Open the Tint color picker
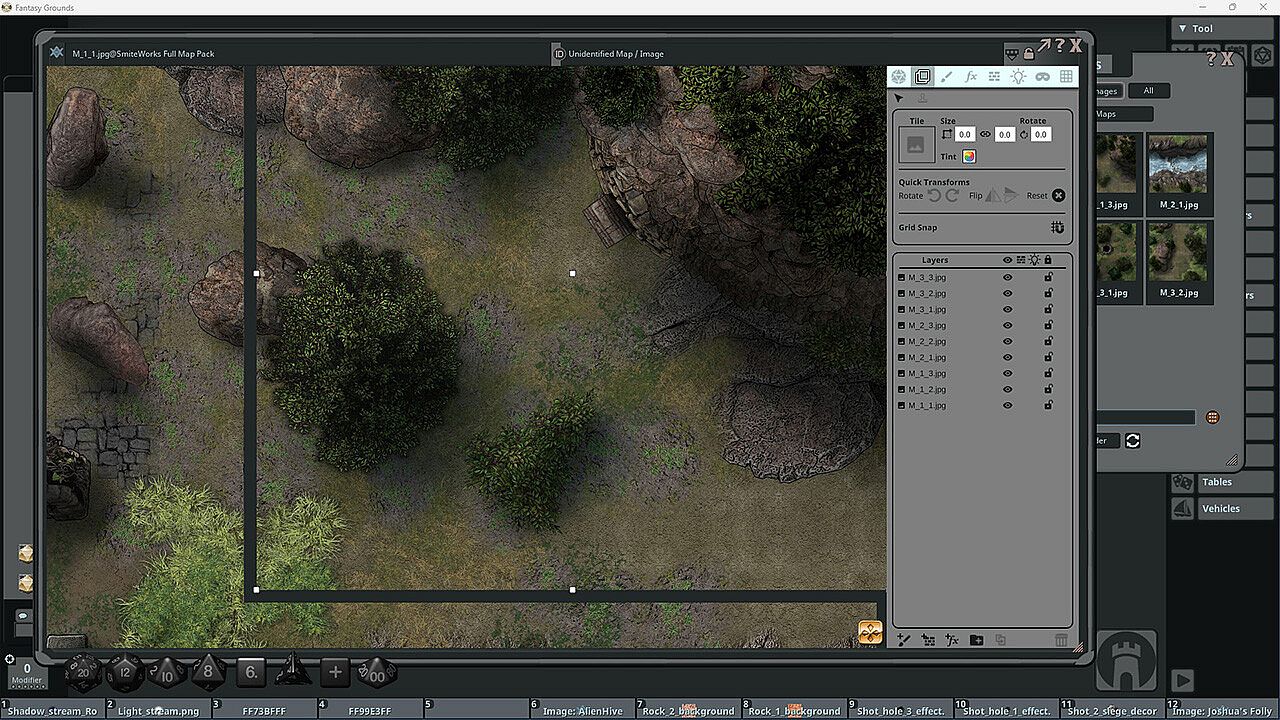Viewport: 1280px width, 720px height. (x=969, y=157)
